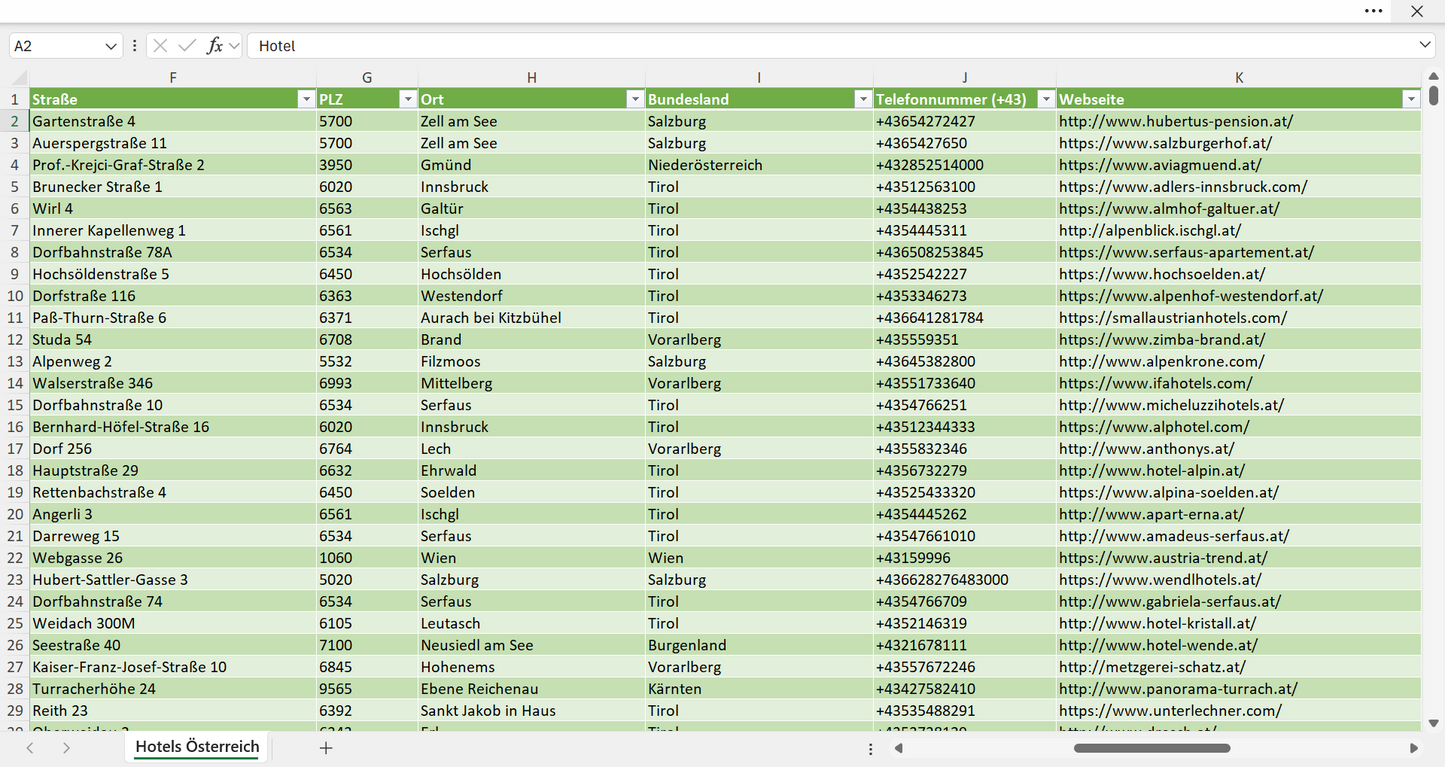Click the select-all corner triangle
Image resolution: width=1445 pixels, height=767 pixels.
pos(19,78)
